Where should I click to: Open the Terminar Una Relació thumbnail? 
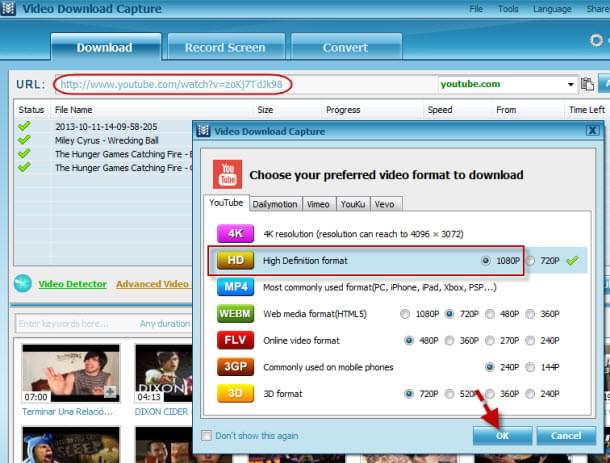(71, 373)
